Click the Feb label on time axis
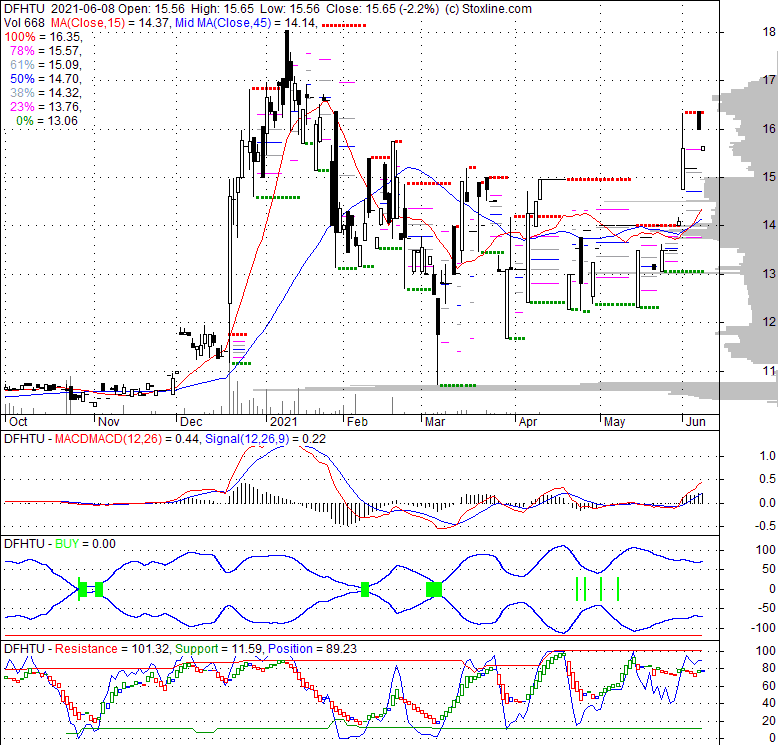The image size is (780, 745). coord(357,422)
